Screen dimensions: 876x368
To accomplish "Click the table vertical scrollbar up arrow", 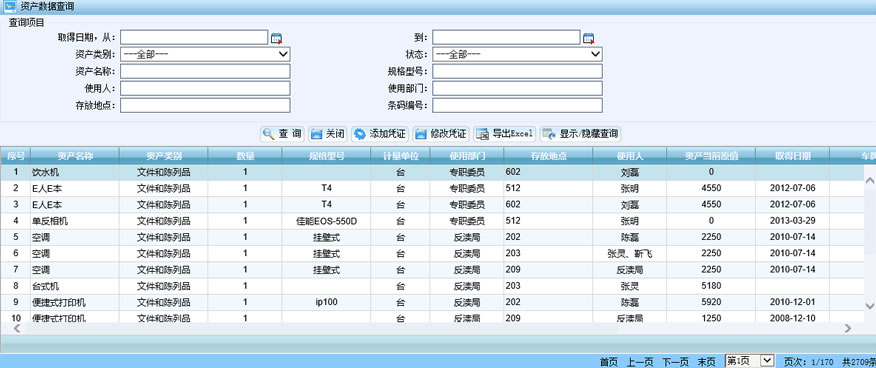I will pos(869,180).
